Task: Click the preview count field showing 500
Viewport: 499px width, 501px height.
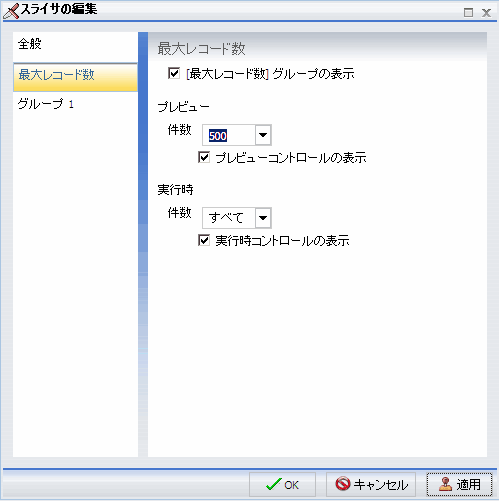Action: tap(229, 135)
